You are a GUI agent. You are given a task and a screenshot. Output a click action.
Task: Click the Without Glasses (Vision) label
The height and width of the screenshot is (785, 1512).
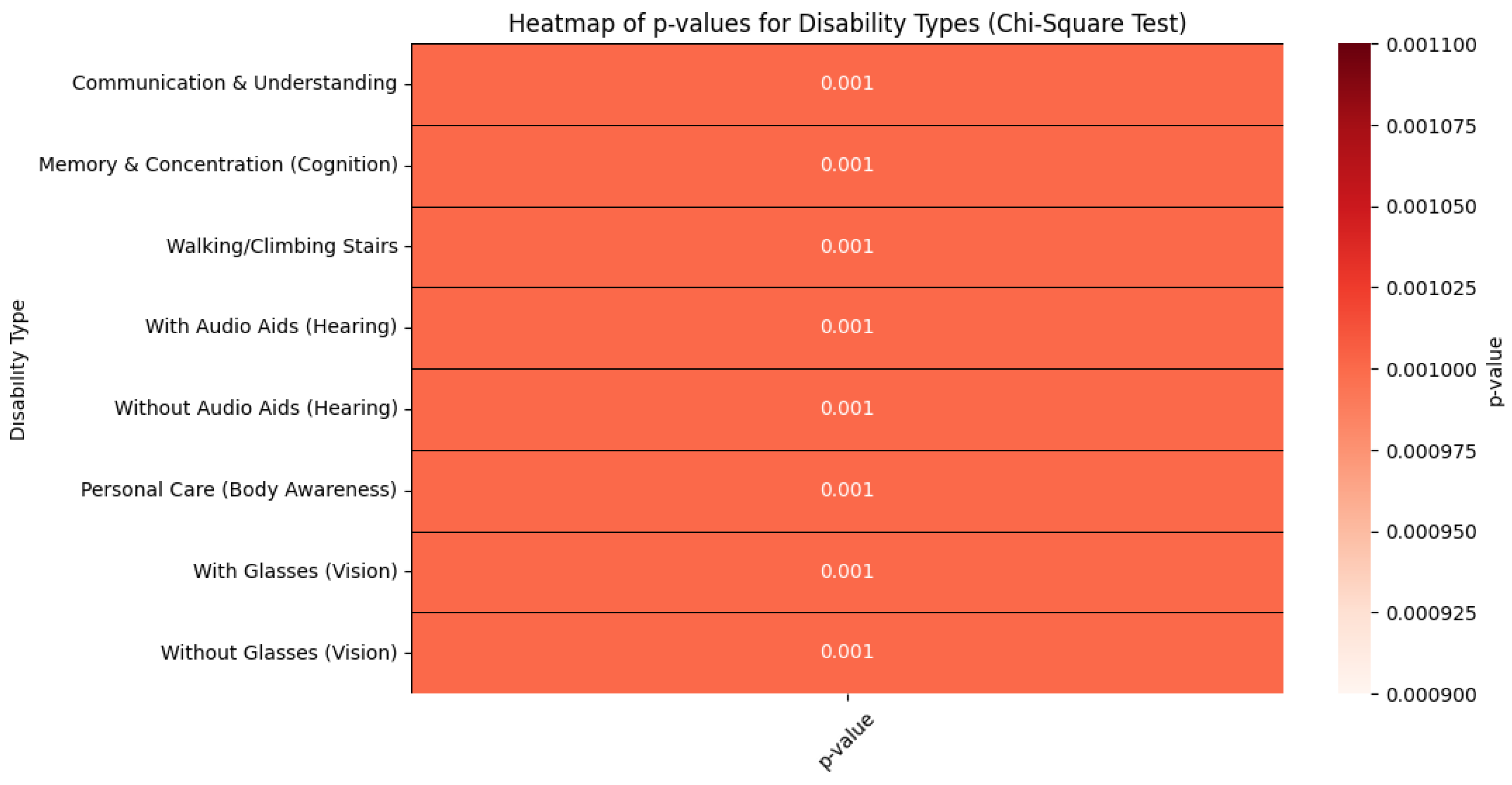(x=279, y=653)
